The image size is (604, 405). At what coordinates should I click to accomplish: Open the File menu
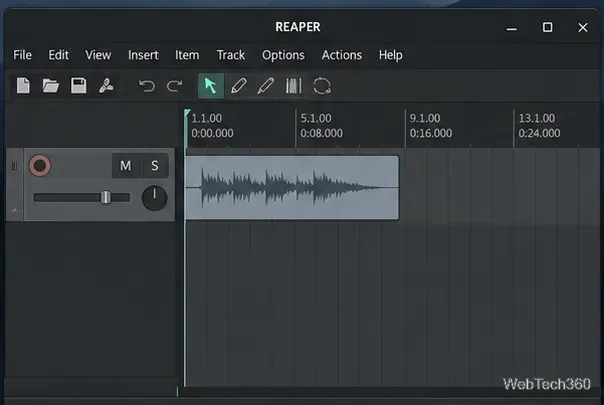coord(22,55)
